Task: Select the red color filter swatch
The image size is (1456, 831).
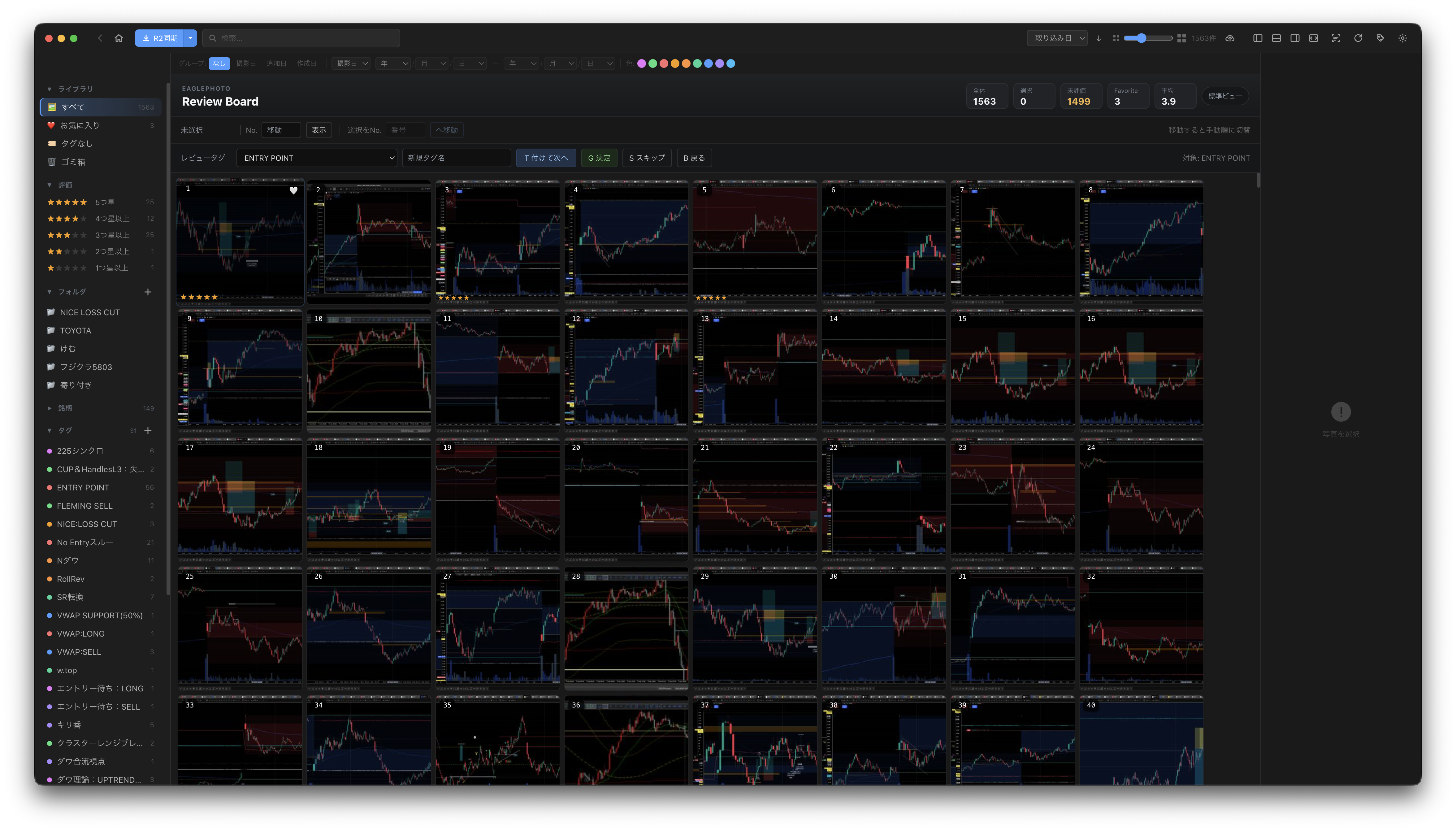Action: [664, 63]
